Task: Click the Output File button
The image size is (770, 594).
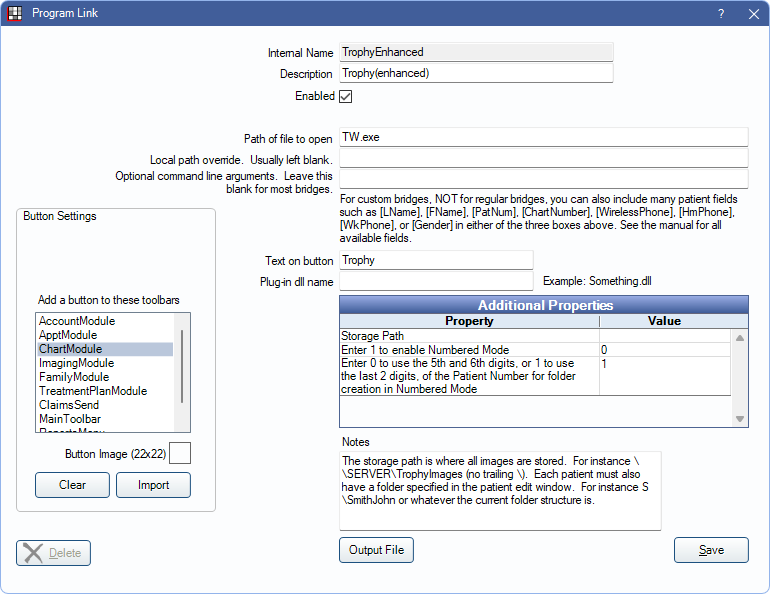Action: (x=376, y=550)
